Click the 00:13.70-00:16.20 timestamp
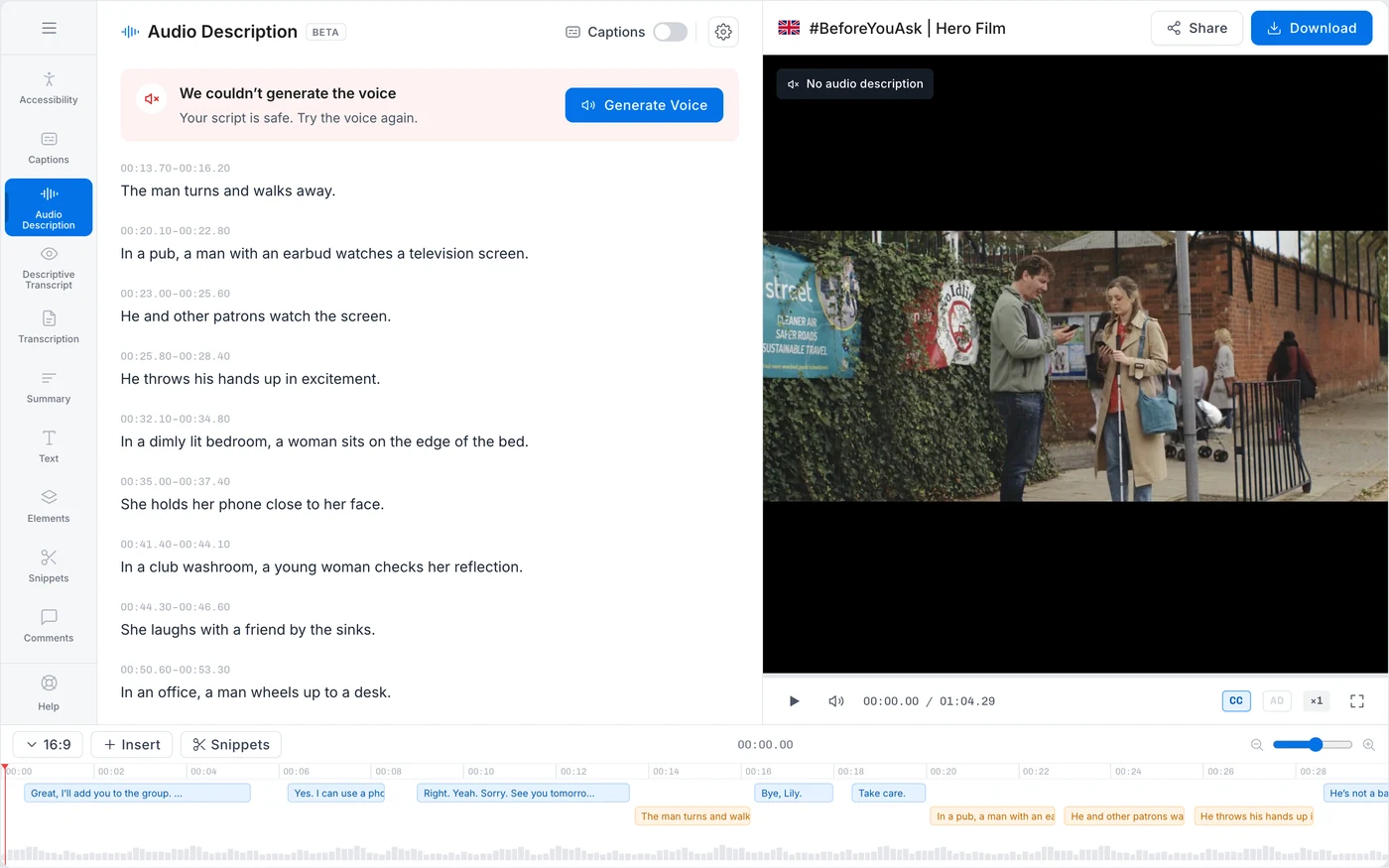This screenshot has width=1389, height=868. 176,168
